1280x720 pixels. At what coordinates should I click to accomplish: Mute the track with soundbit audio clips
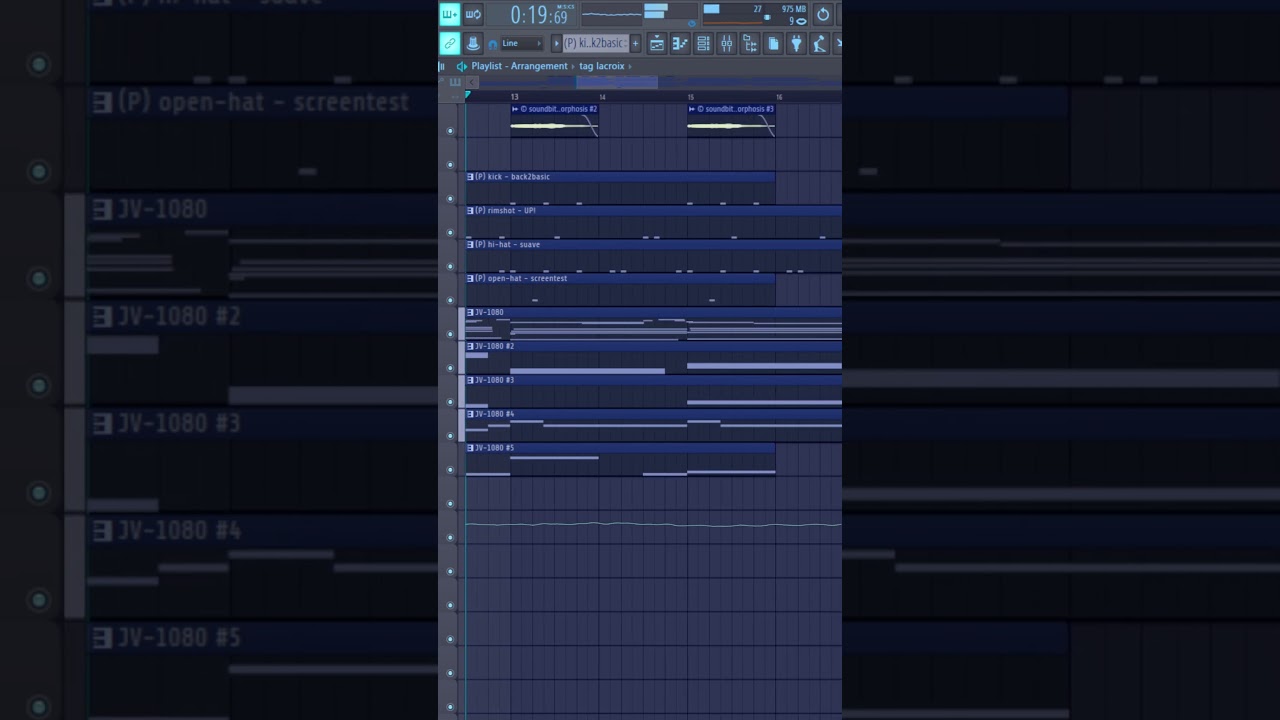click(450, 131)
